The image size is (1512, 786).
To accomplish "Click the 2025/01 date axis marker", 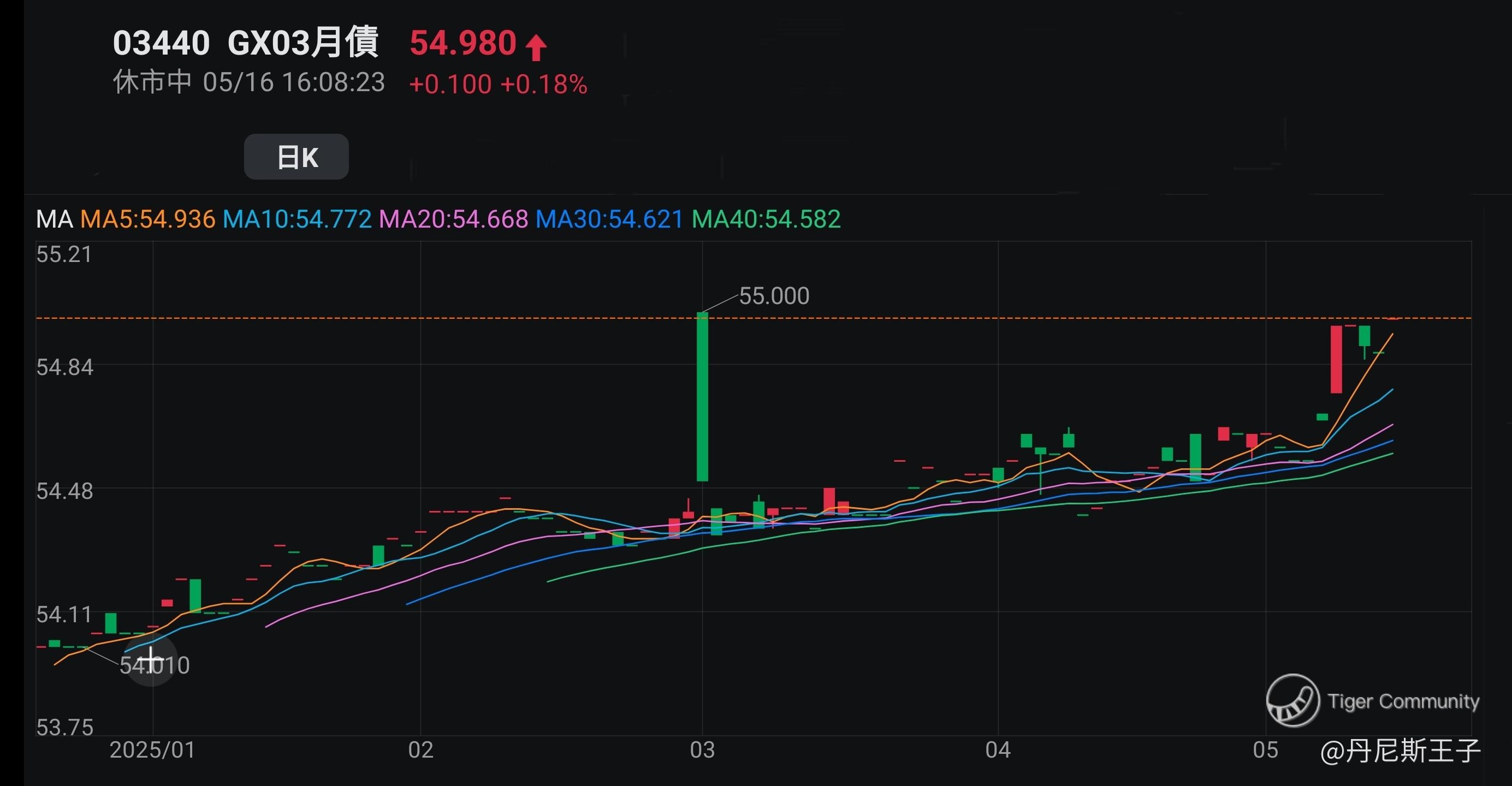I will [x=152, y=750].
